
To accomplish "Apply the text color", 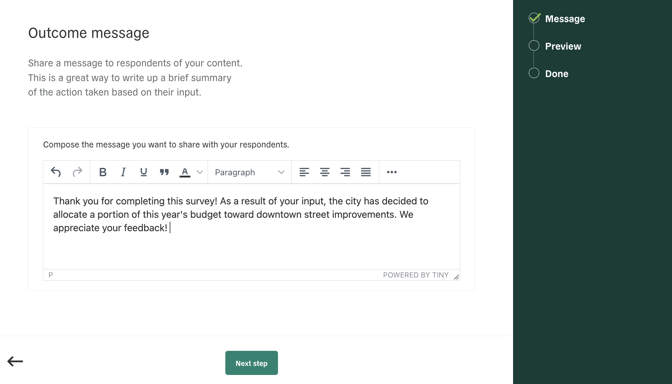I will click(x=185, y=172).
